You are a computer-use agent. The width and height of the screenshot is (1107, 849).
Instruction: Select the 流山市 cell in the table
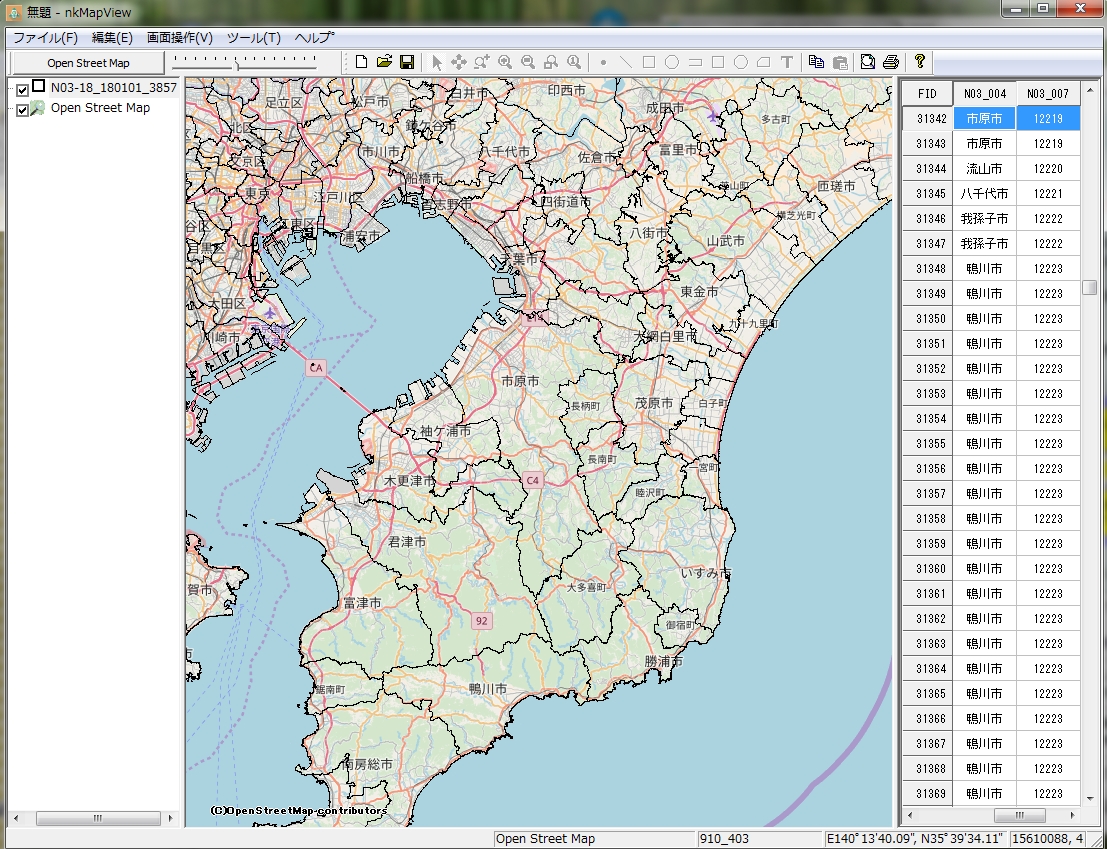click(x=984, y=169)
